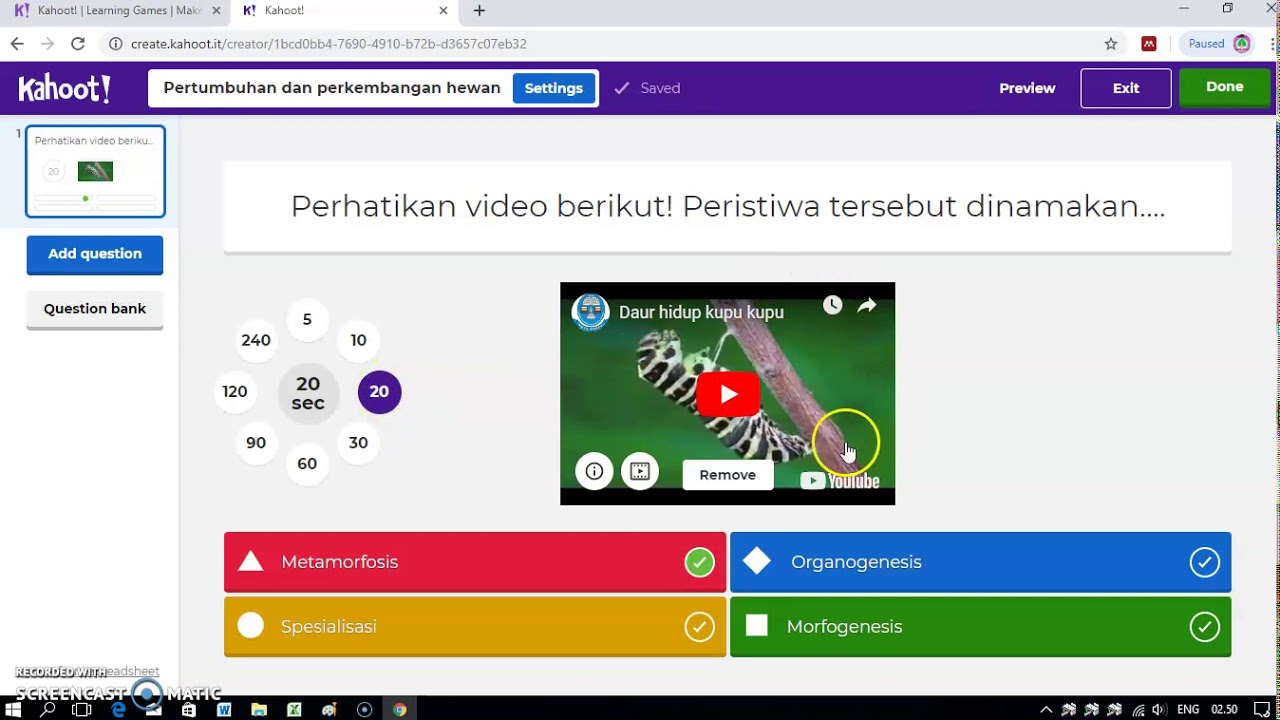Open the red browser extension icon

pos(1149,44)
